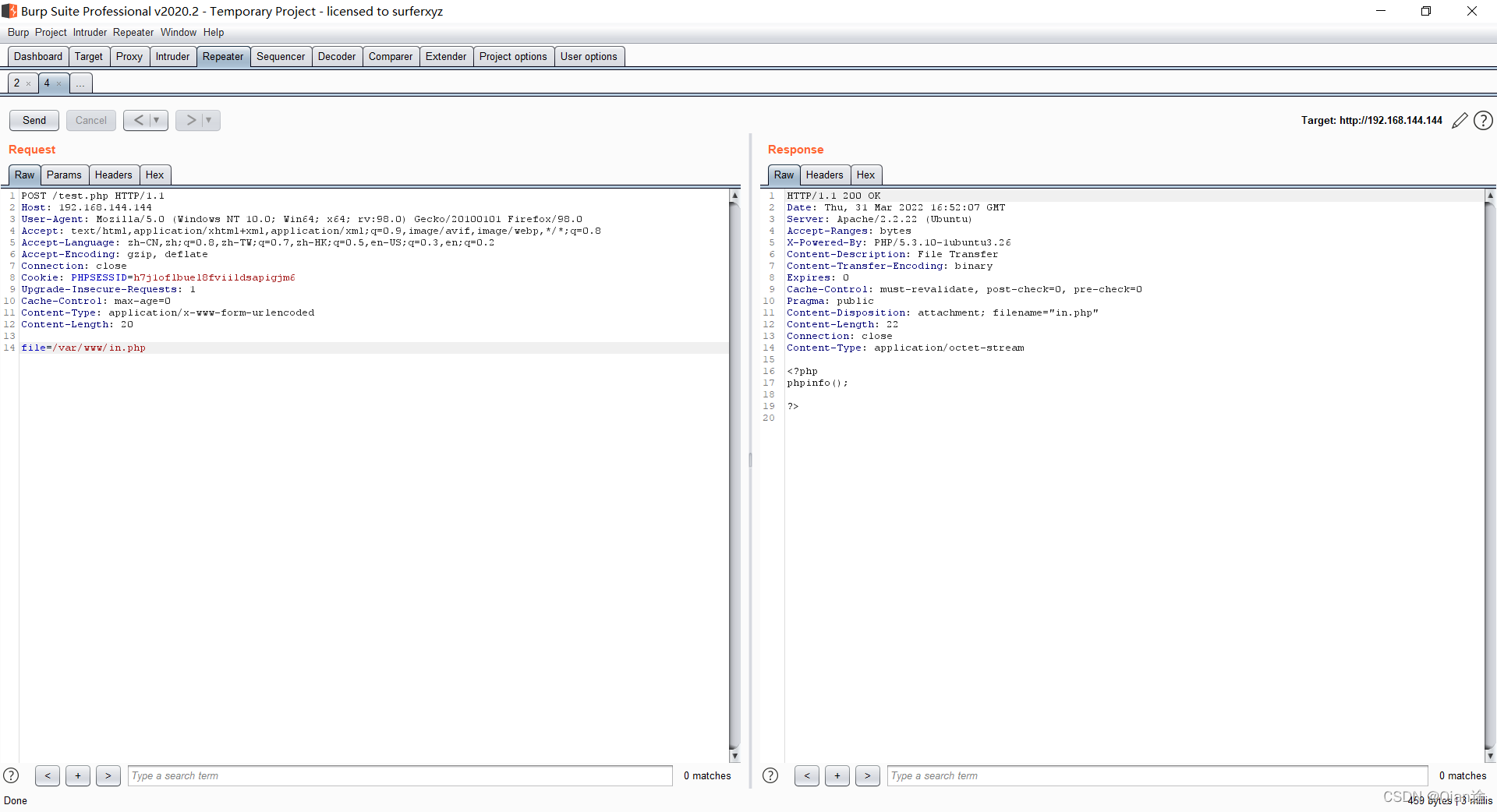This screenshot has height=812, width=1497.
Task: Click the Target http://192.168.144.144 label
Action: (1371, 120)
